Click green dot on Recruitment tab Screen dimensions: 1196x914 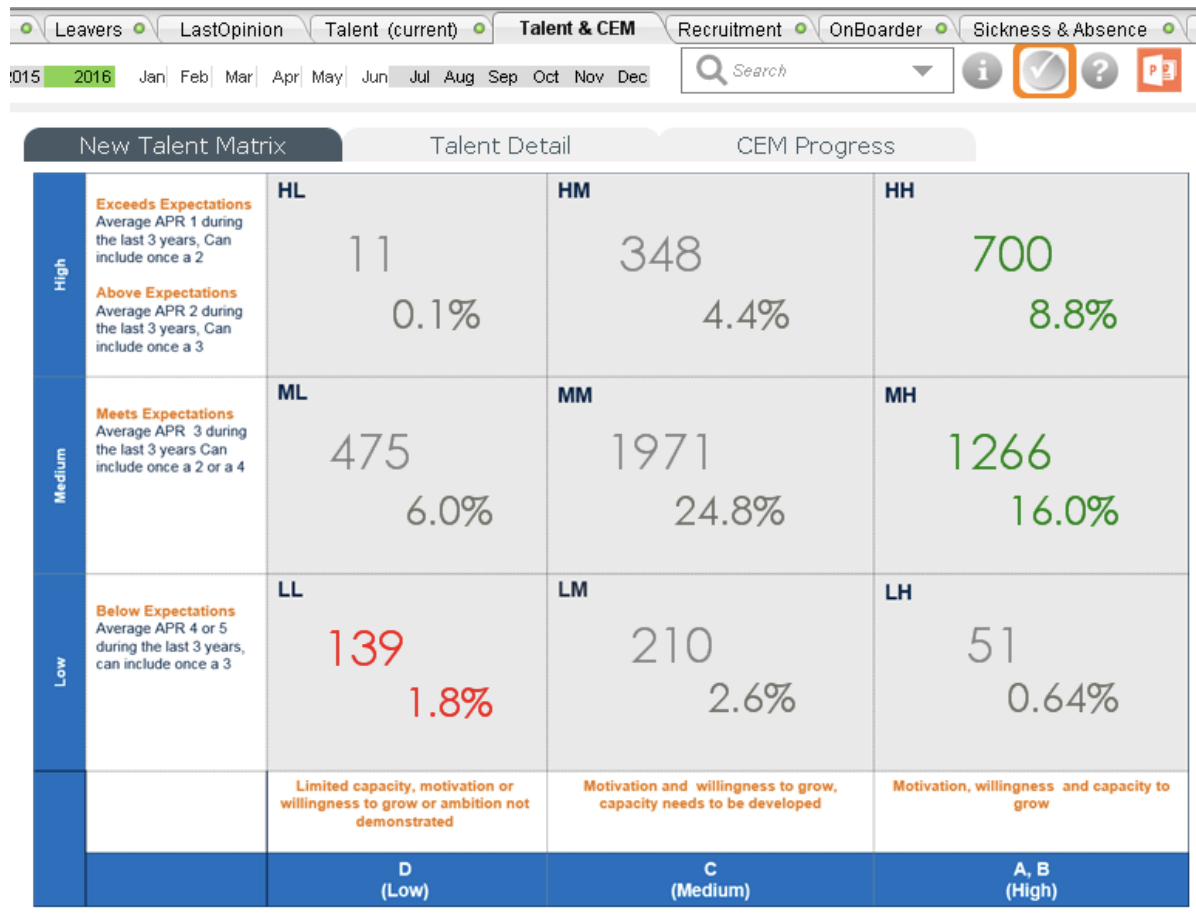(x=801, y=29)
